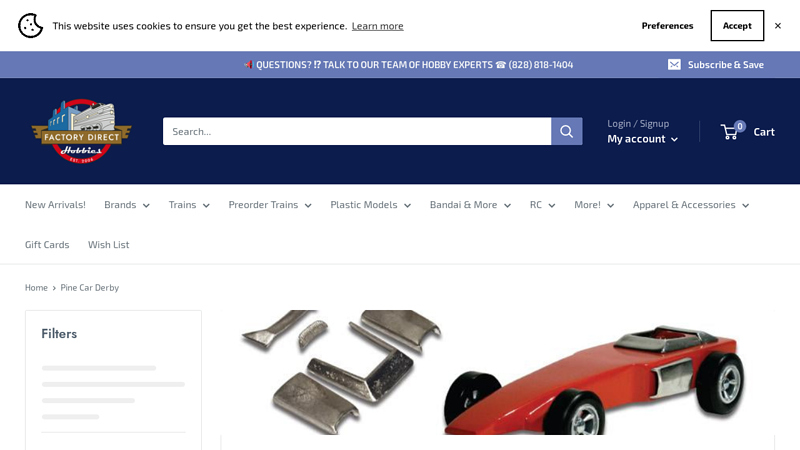Open cookie Preferences
The width and height of the screenshot is (800, 450).
[667, 26]
